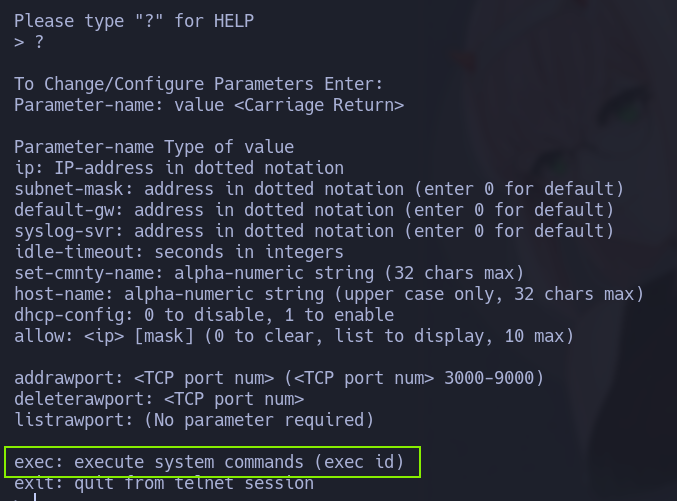Click the addrawport TCP port line
Viewport: 677px width, 501px height.
click(x=279, y=378)
